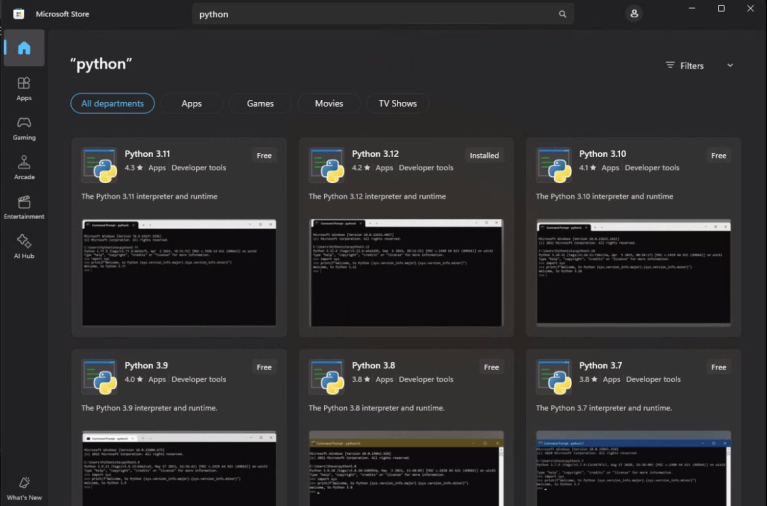Image resolution: width=767 pixels, height=506 pixels.
Task: Click the Free button for Python 3.11
Action: click(264, 156)
